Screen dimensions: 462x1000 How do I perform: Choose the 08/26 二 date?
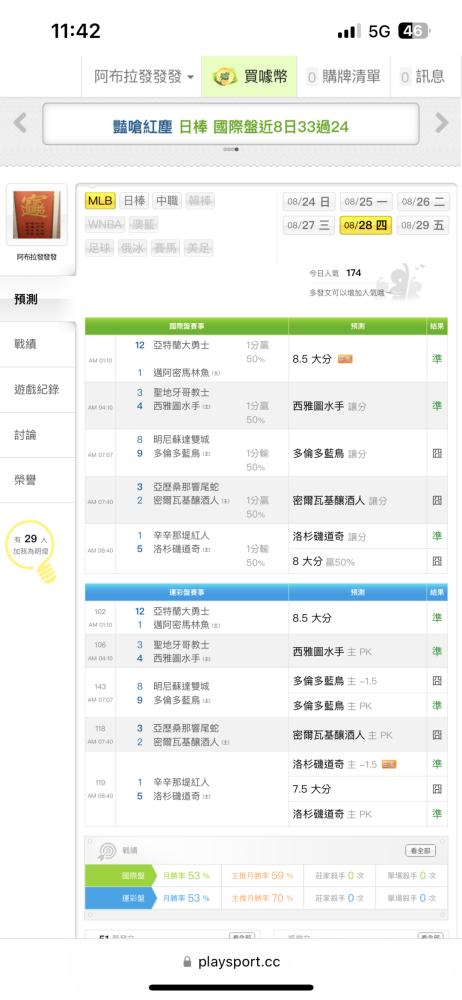click(x=423, y=202)
